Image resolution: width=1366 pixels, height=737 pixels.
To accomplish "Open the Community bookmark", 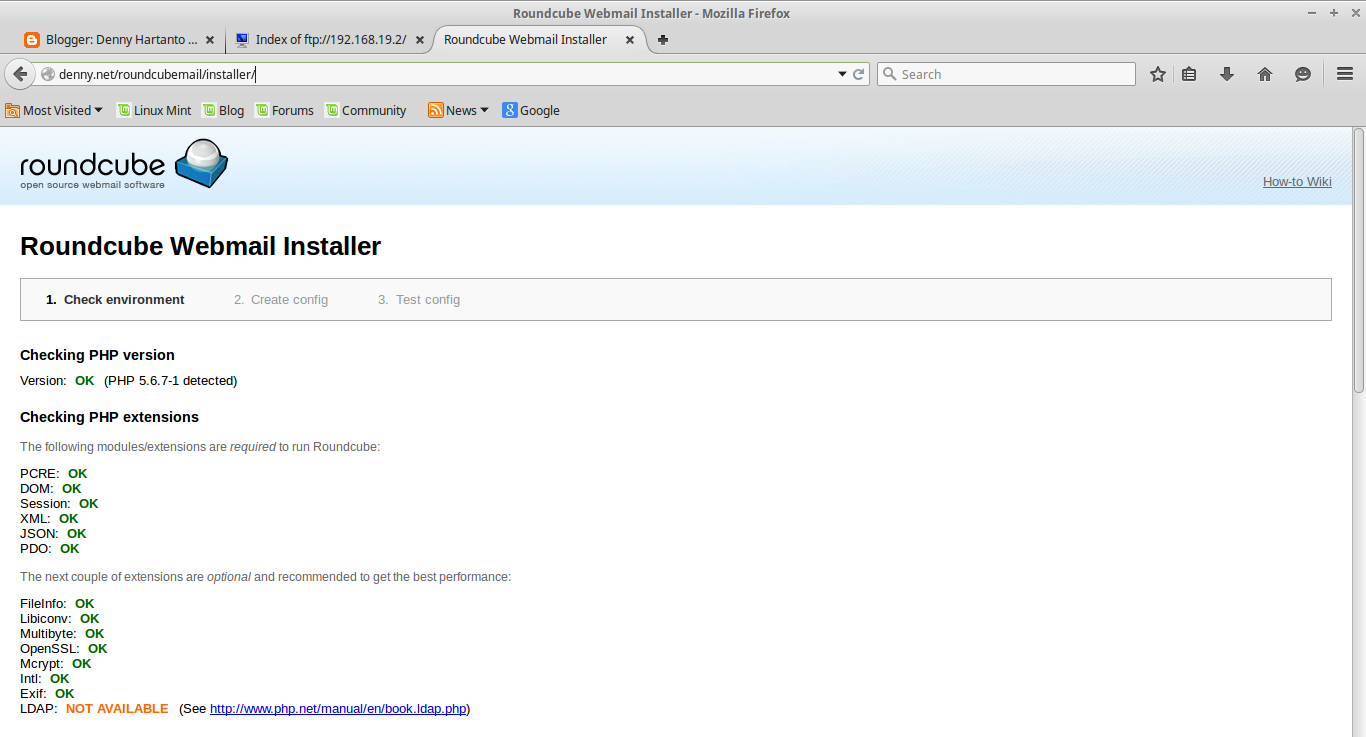I will [x=366, y=110].
